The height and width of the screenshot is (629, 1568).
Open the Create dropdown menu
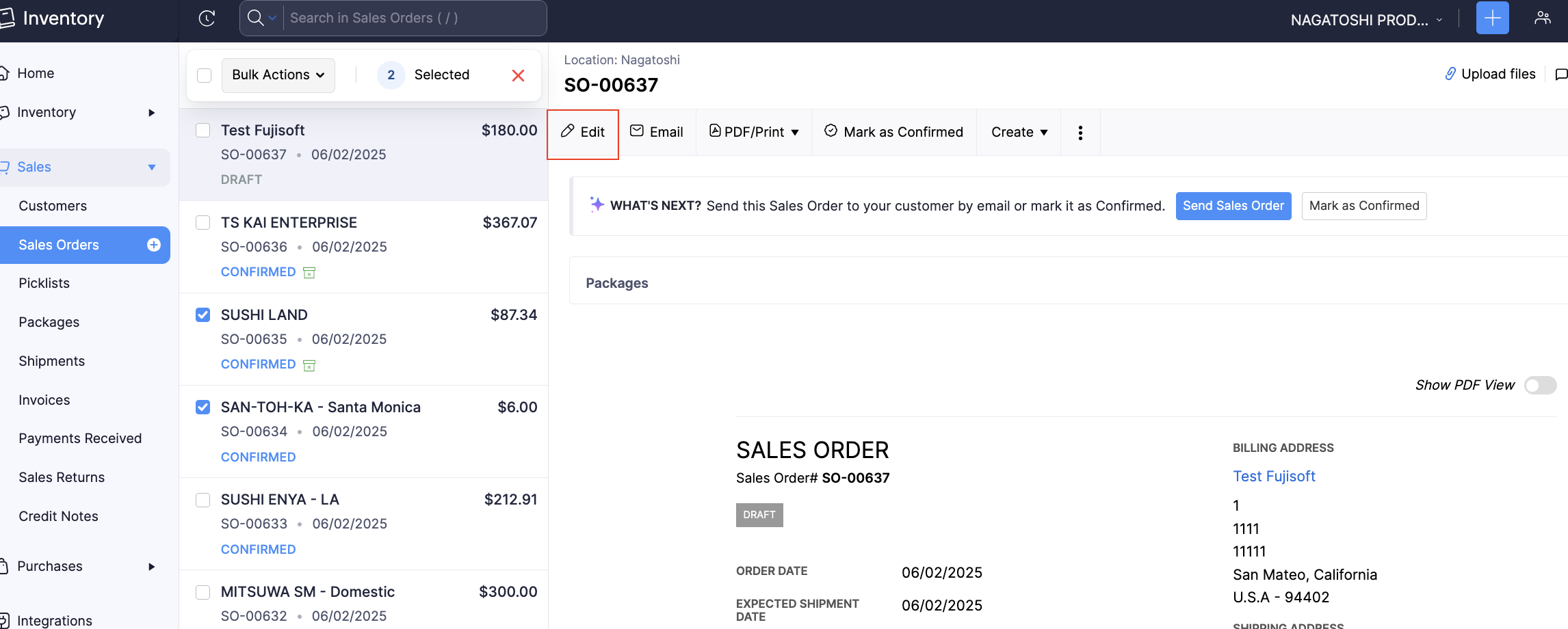1019,132
